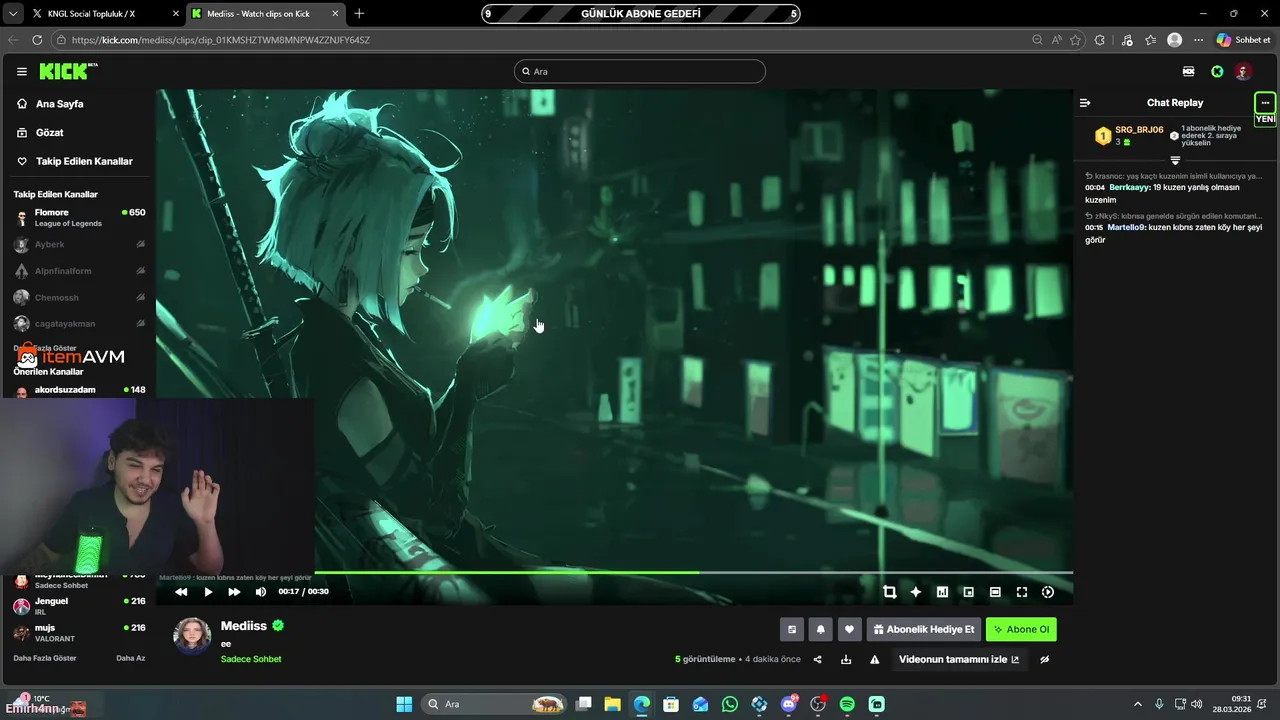1280x720 pixels.
Task: Expand the gift leaderboard chevron
Action: (1175, 160)
